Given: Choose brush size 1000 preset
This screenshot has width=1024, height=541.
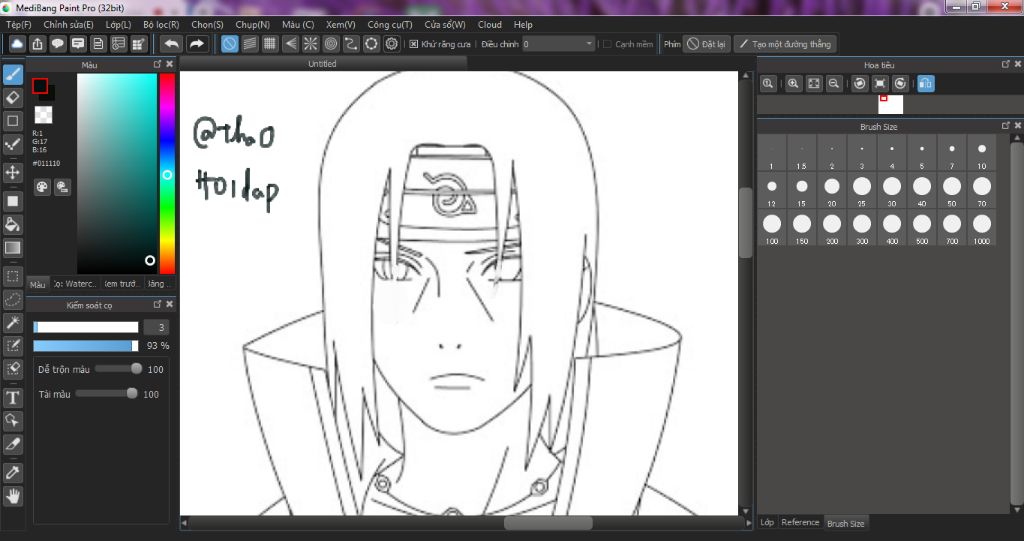Looking at the screenshot, I should (x=982, y=229).
